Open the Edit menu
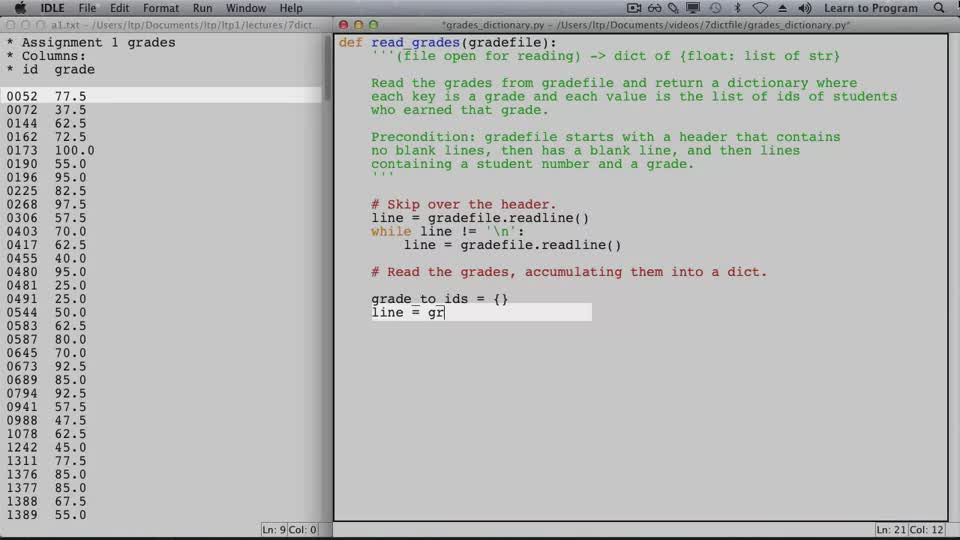The height and width of the screenshot is (540, 960). [119, 8]
